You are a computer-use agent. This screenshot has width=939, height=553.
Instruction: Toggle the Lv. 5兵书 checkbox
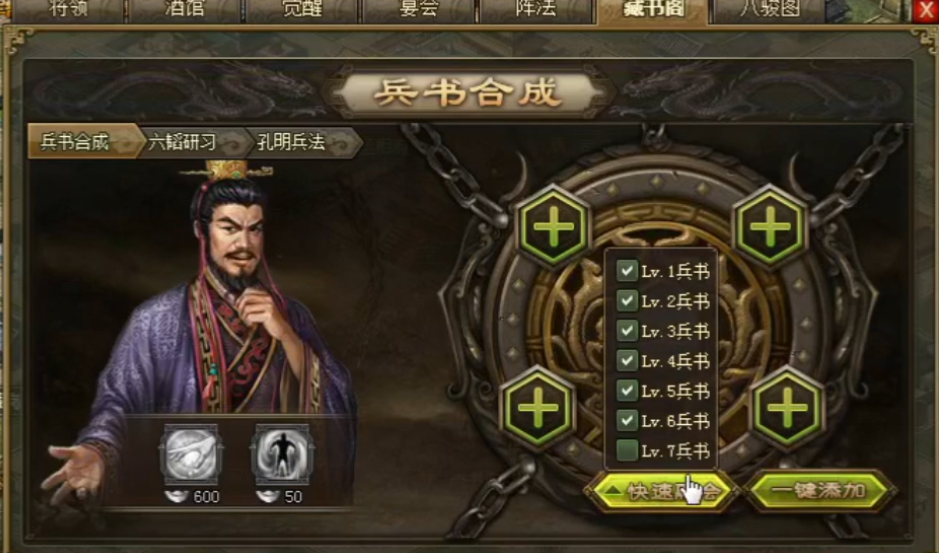(x=627, y=391)
